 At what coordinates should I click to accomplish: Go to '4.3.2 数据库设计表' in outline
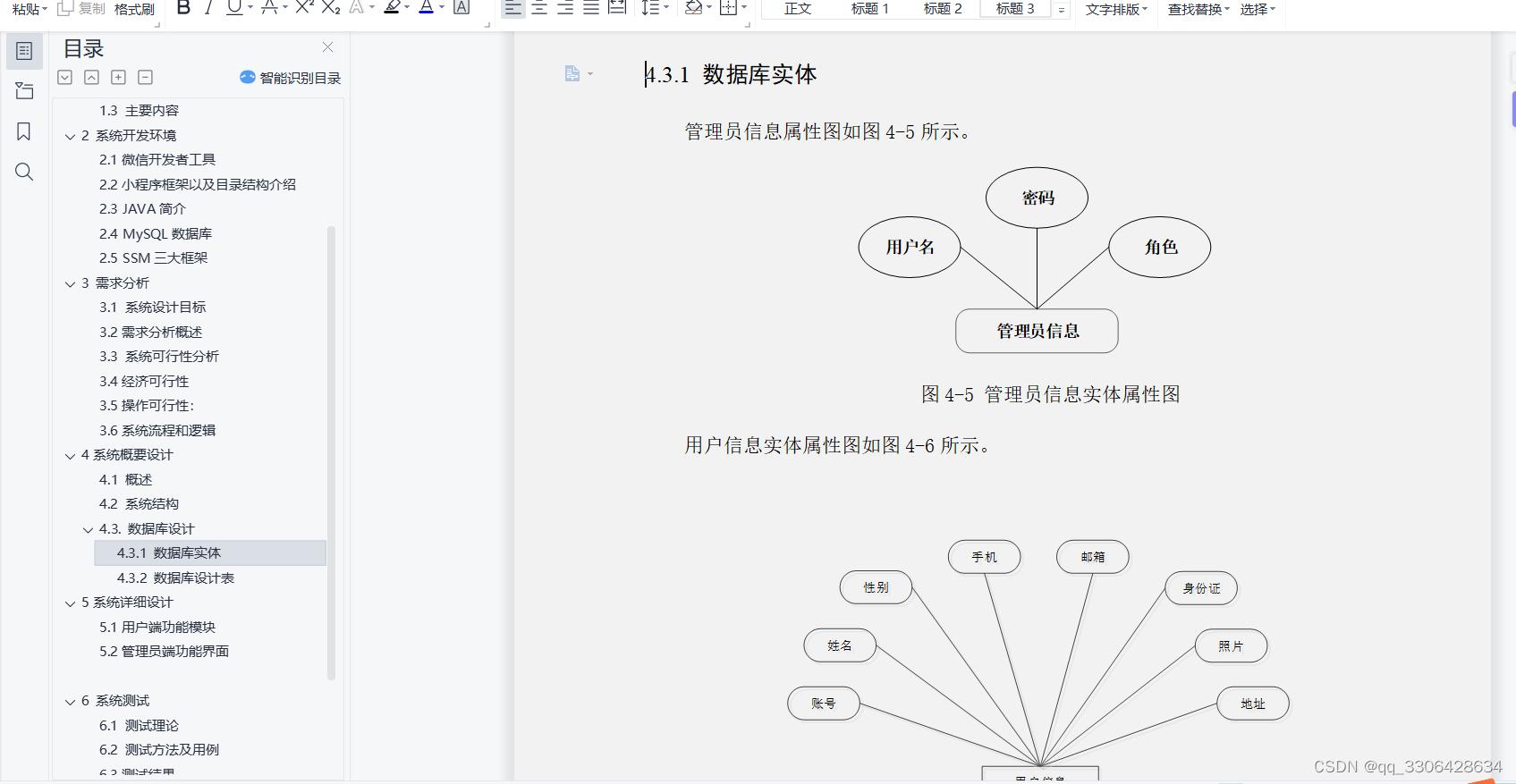pyautogui.click(x=175, y=577)
